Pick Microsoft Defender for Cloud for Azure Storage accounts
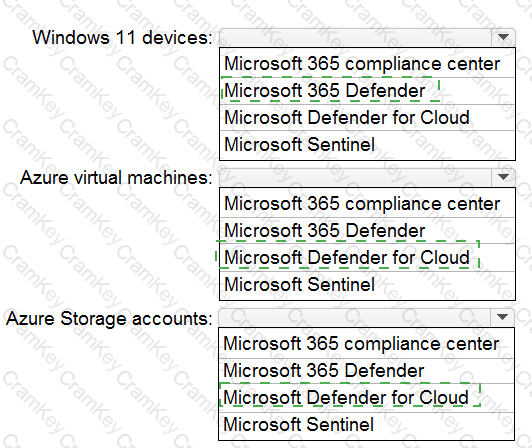Viewport: 532px width, 448px height. pos(366,397)
